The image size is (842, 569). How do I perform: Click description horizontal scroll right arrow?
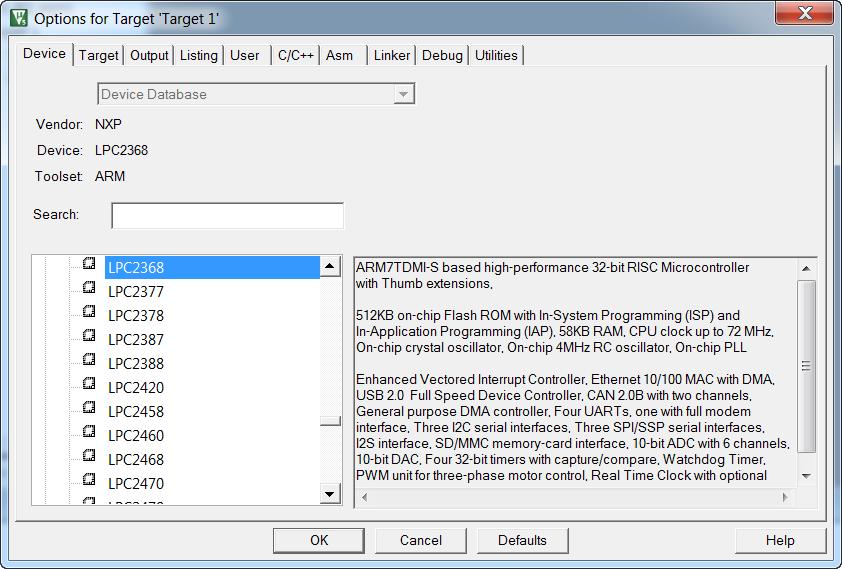[785, 497]
